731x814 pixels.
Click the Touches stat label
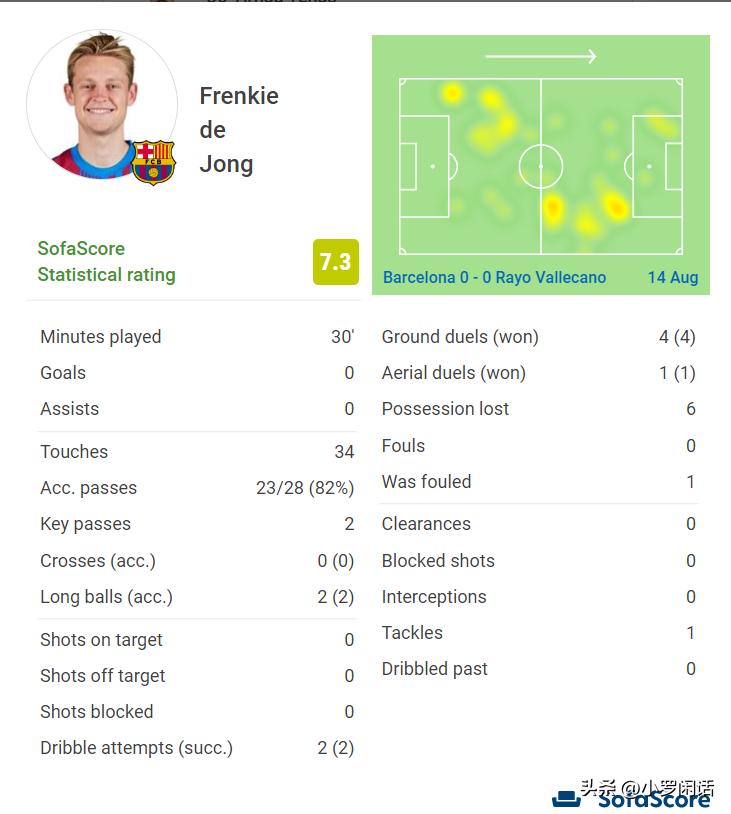point(74,452)
